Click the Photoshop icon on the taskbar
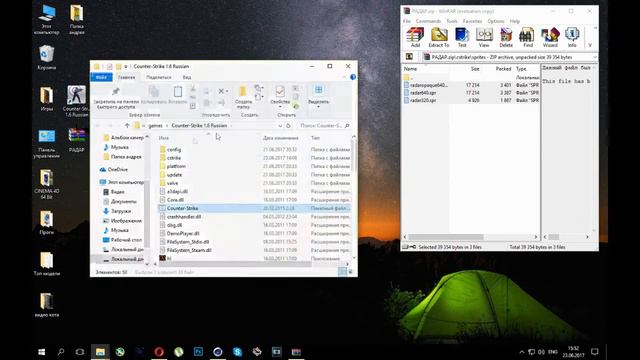Image resolution: width=640 pixels, height=360 pixels. (198, 351)
